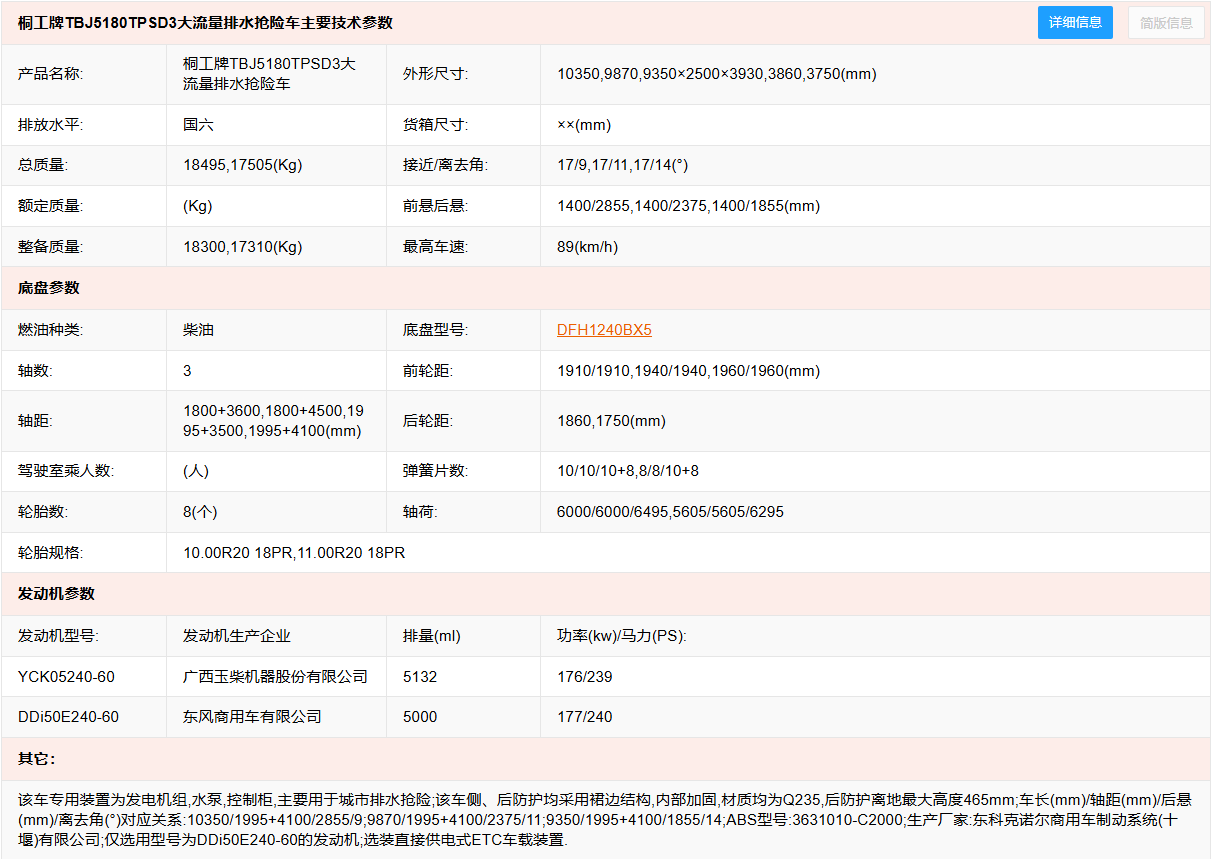Image resolution: width=1213 pixels, height=859 pixels.
Task: Select engine model YCK05240-60
Action: pyautogui.click(x=66, y=677)
